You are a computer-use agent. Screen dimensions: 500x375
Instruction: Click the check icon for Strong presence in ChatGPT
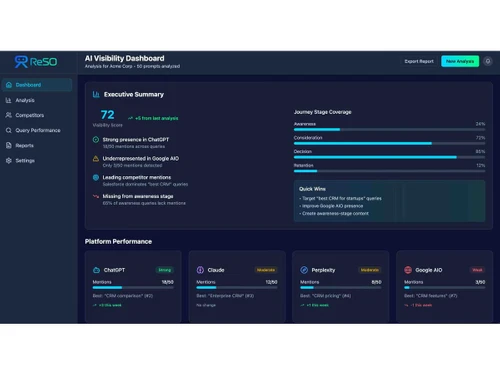[x=96, y=140]
